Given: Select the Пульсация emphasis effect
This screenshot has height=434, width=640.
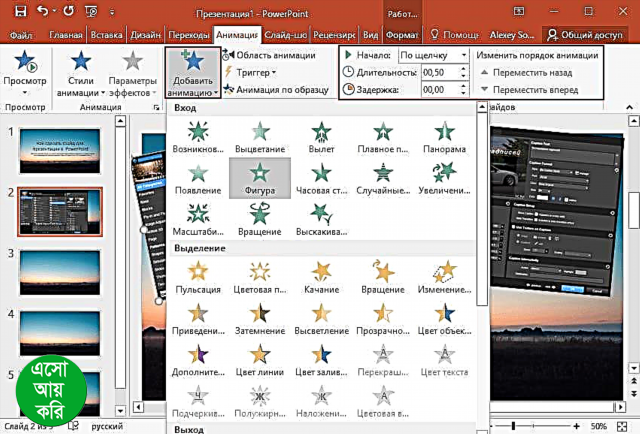Looking at the screenshot, I should (x=199, y=277).
